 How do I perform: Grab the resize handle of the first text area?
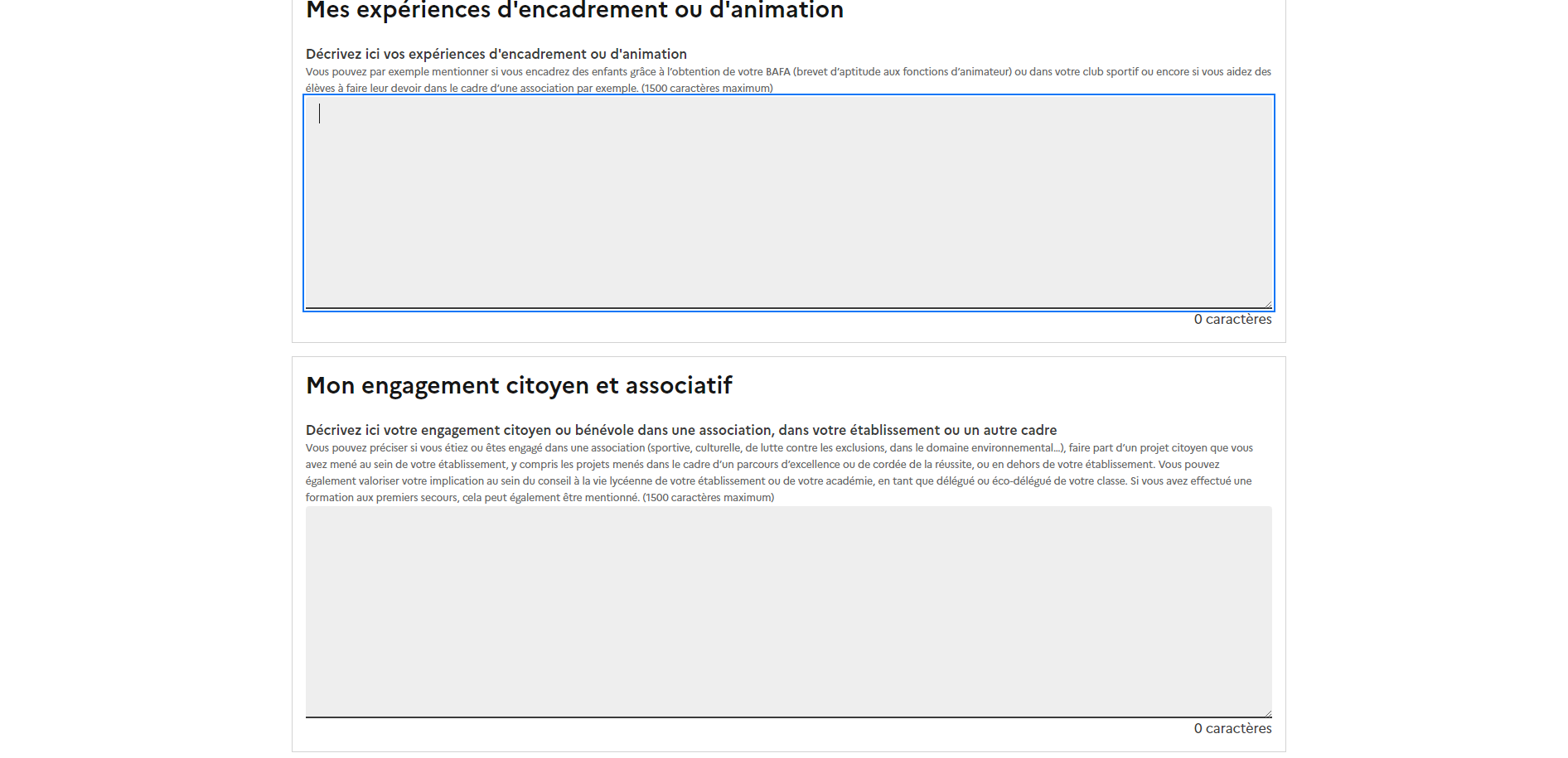(x=1267, y=304)
